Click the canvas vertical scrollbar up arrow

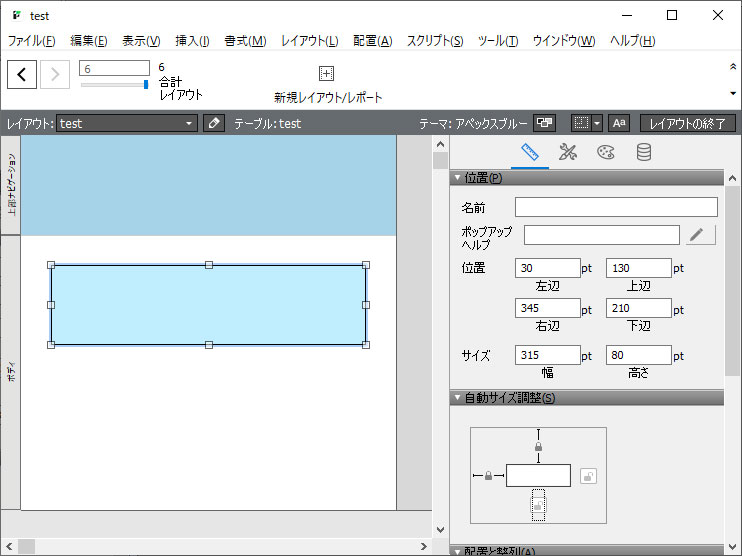click(441, 144)
